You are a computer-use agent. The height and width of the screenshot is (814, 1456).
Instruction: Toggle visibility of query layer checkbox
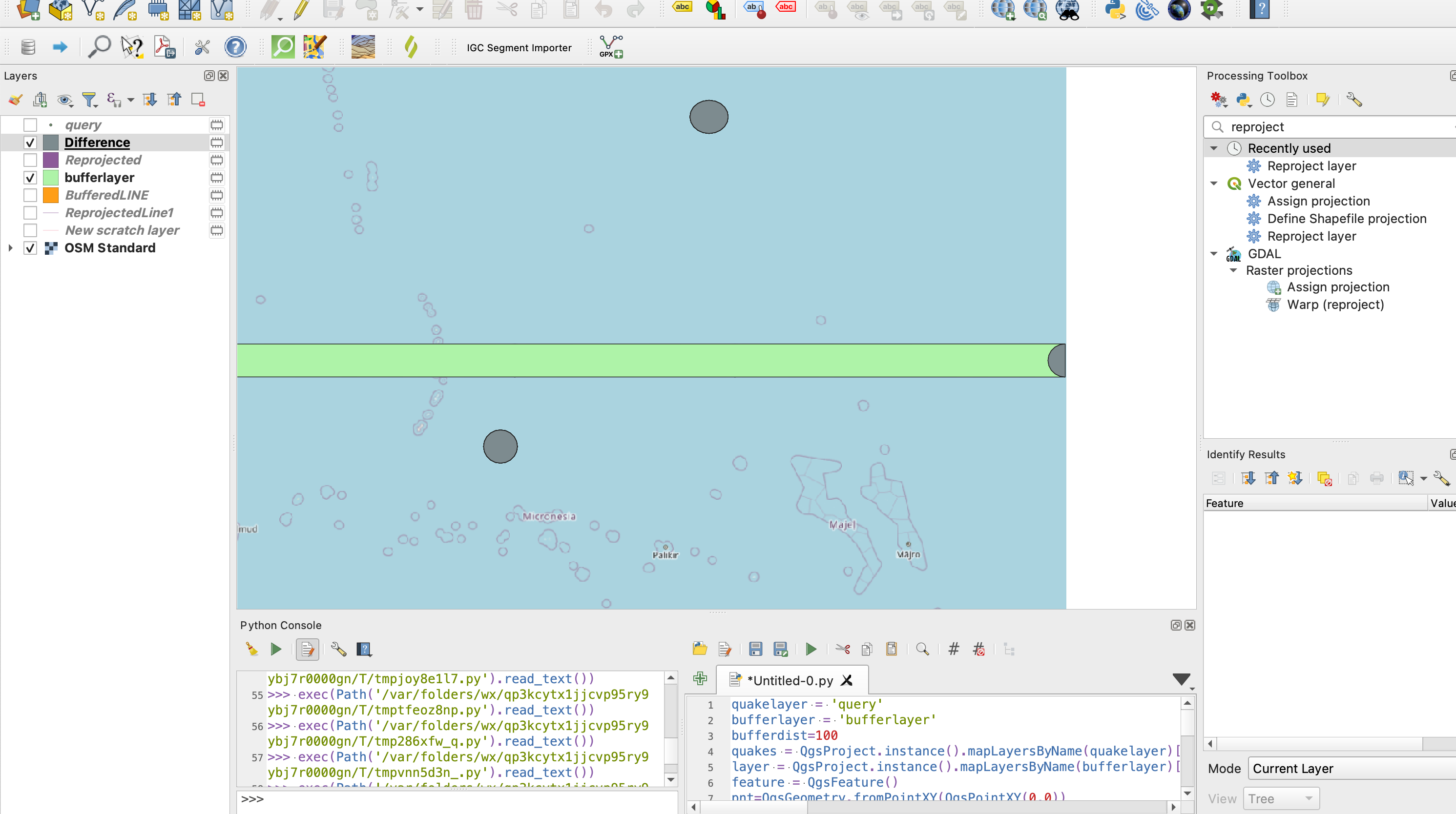point(30,125)
